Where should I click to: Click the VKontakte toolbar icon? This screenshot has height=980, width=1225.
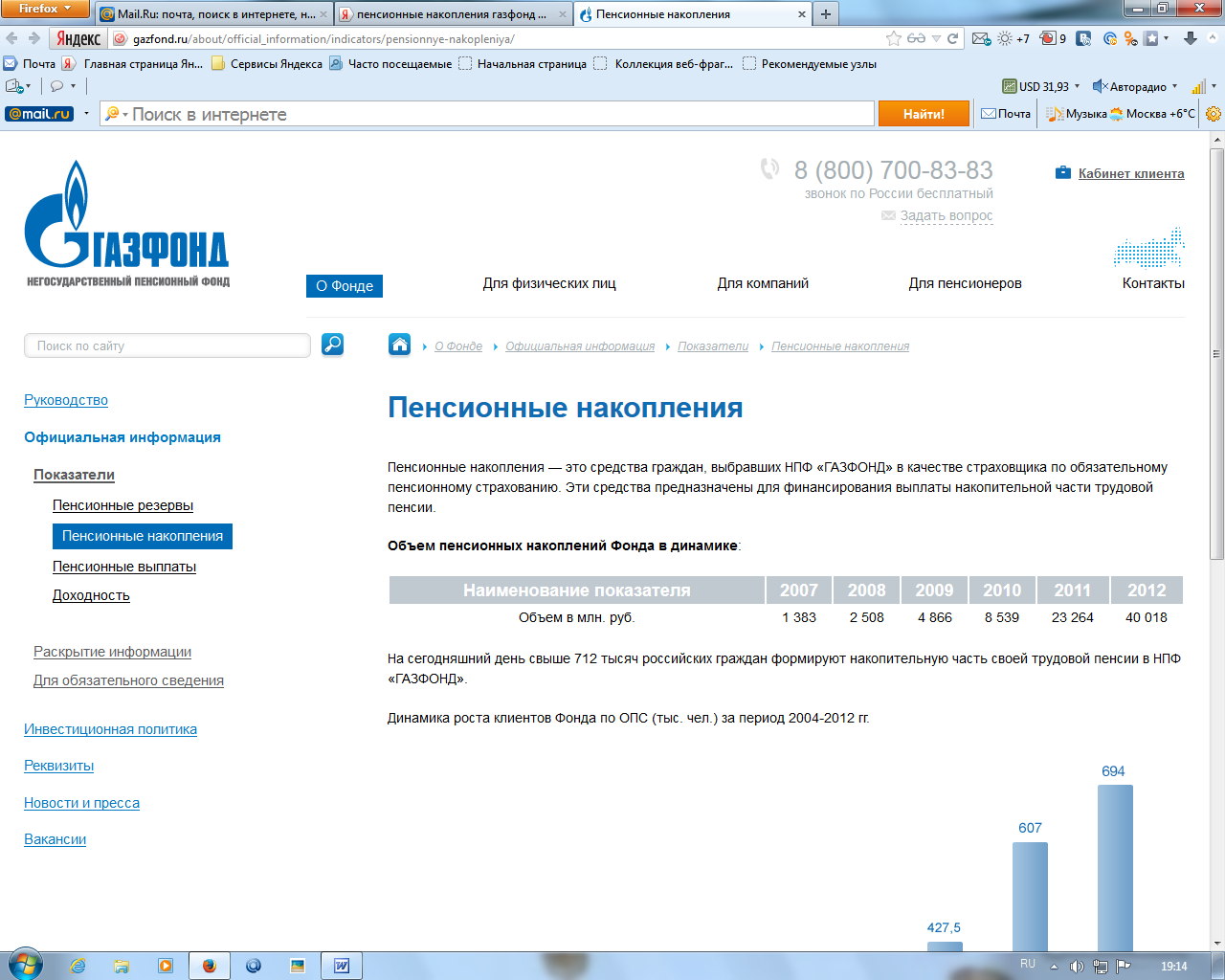click(x=1083, y=38)
